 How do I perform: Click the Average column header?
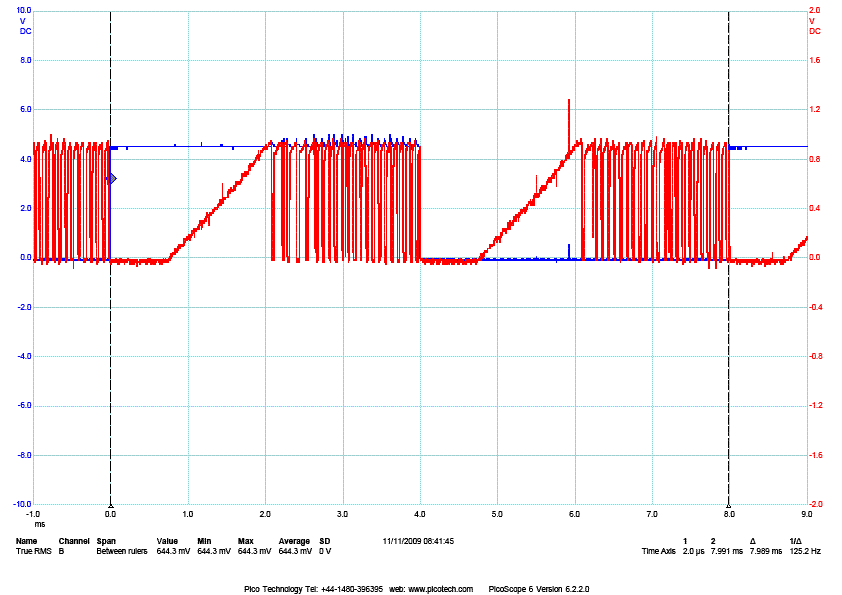pyautogui.click(x=294, y=541)
